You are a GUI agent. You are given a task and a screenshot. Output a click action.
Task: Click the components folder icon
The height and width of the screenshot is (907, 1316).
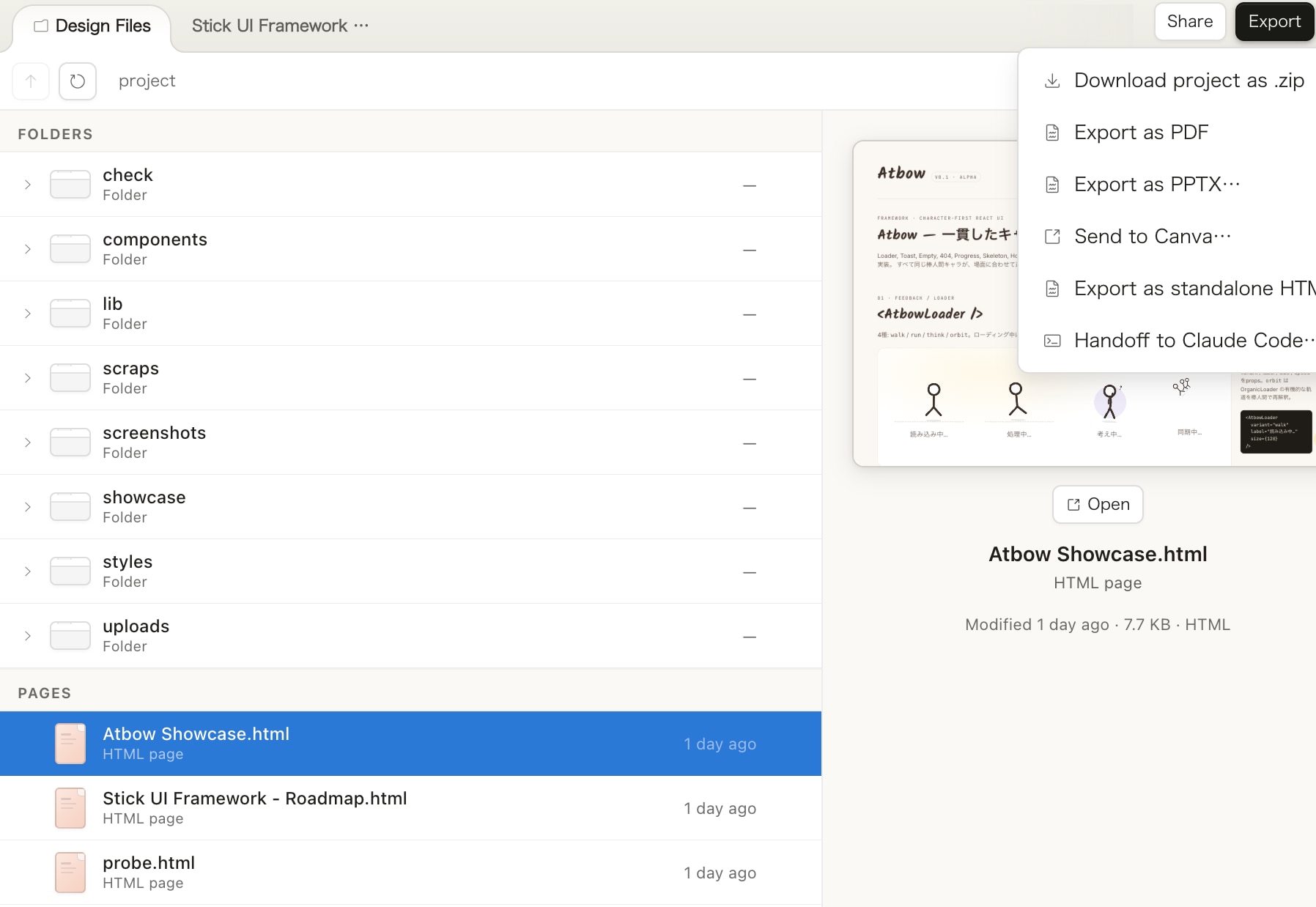[70, 249]
